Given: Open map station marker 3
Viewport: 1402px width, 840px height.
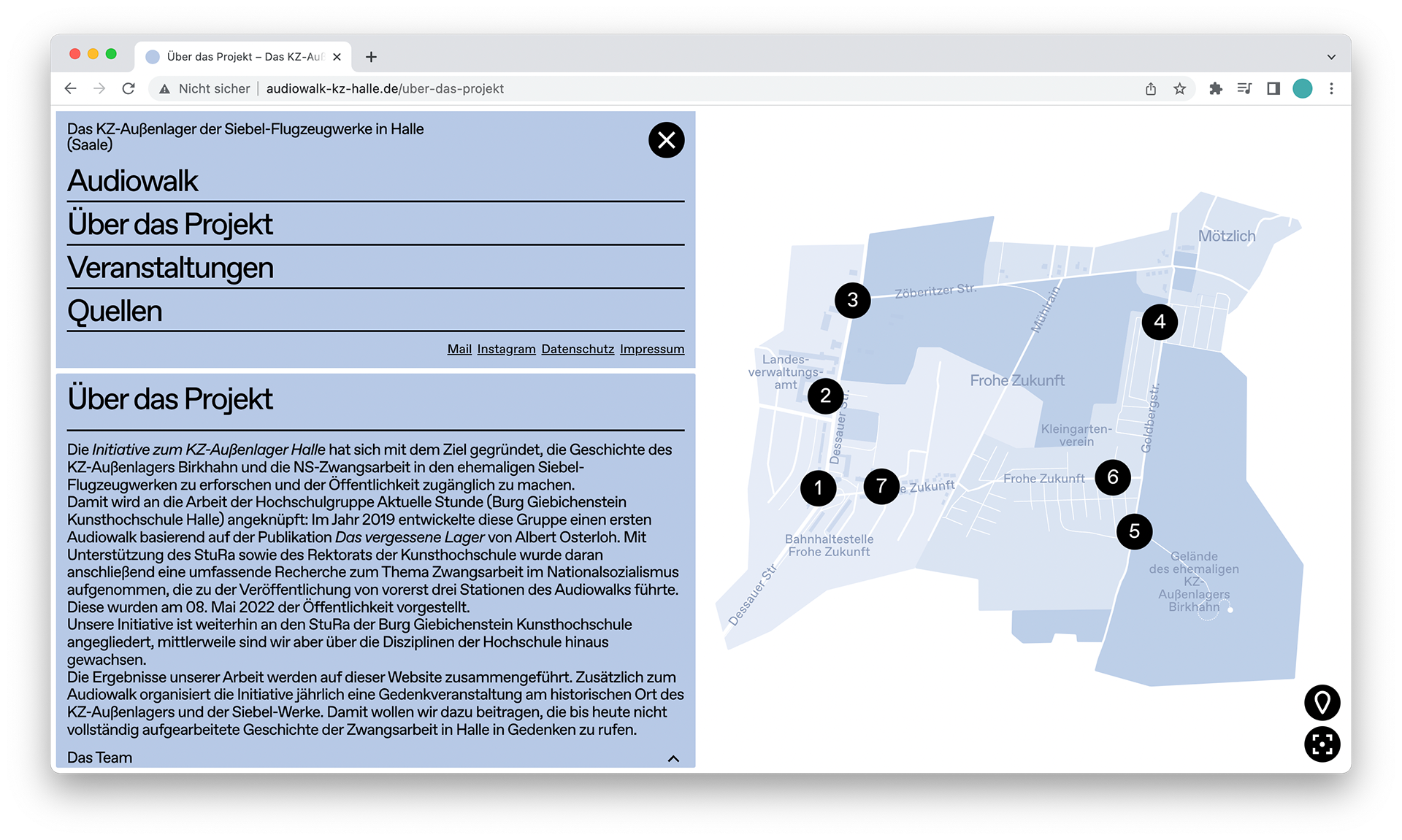Looking at the screenshot, I should tap(852, 300).
